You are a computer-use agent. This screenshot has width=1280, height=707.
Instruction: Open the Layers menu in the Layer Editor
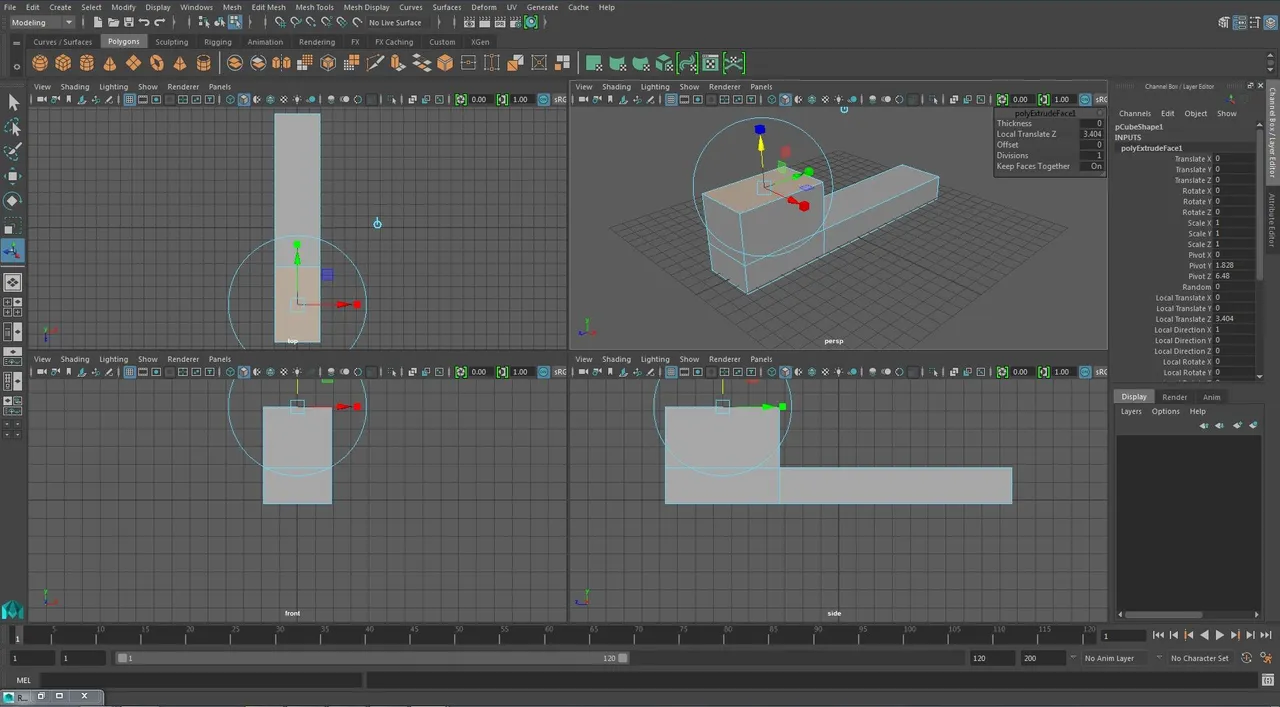click(x=1131, y=411)
